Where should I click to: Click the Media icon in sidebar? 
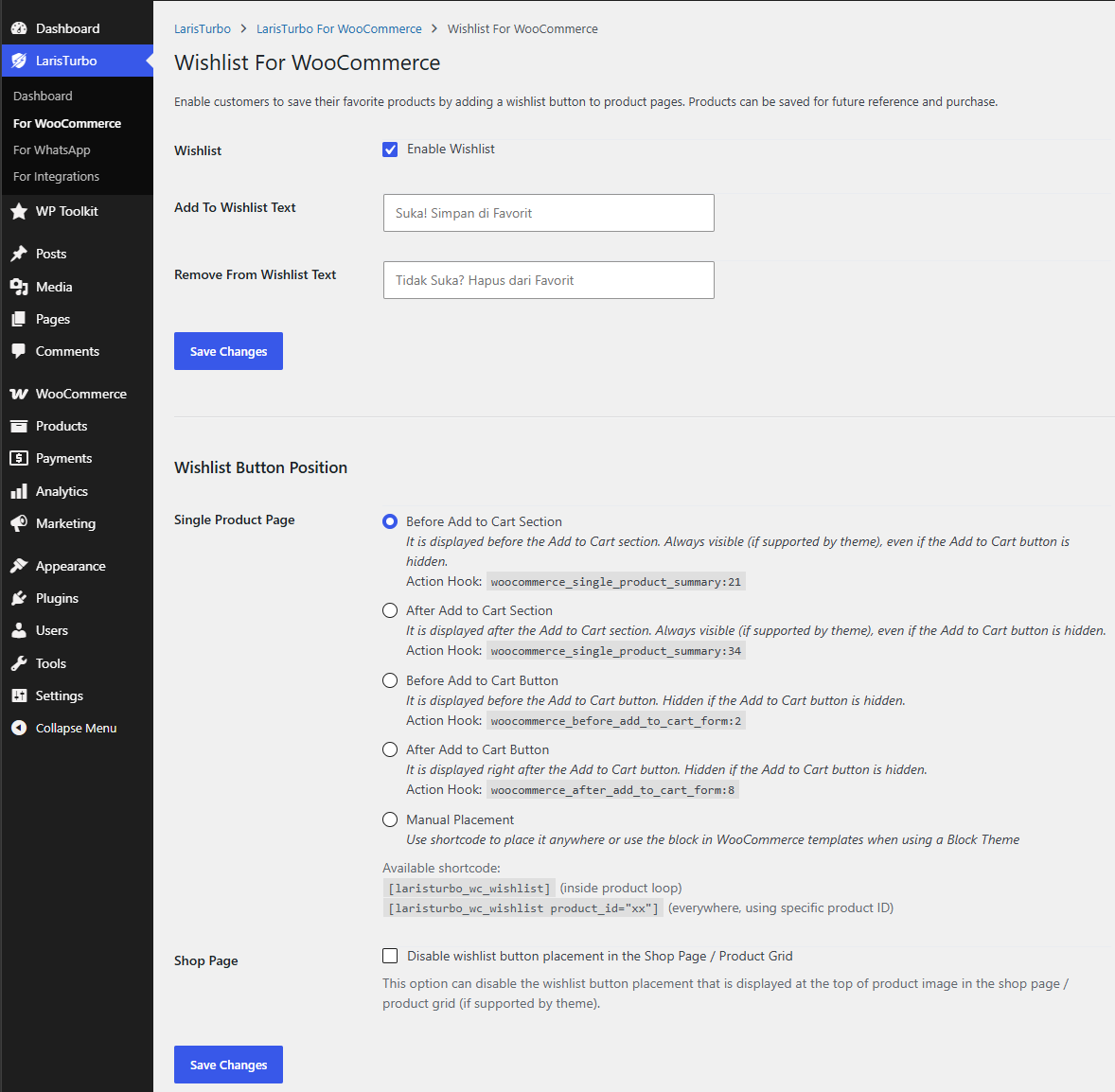(19, 288)
